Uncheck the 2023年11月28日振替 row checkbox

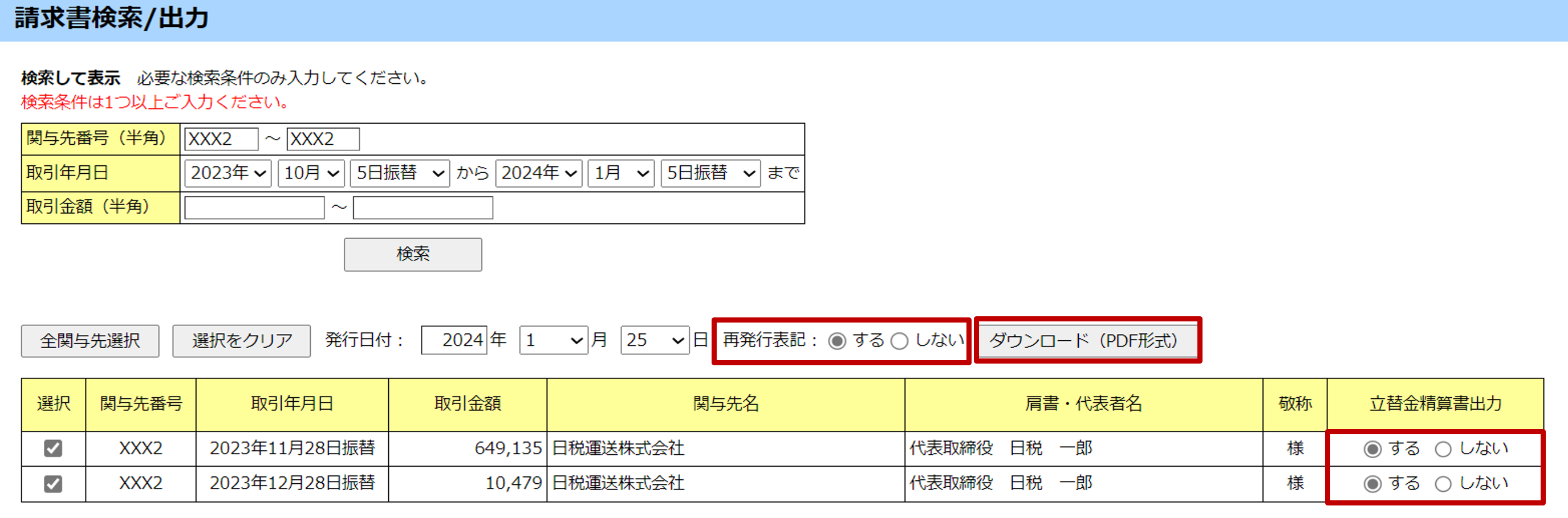coord(53,448)
